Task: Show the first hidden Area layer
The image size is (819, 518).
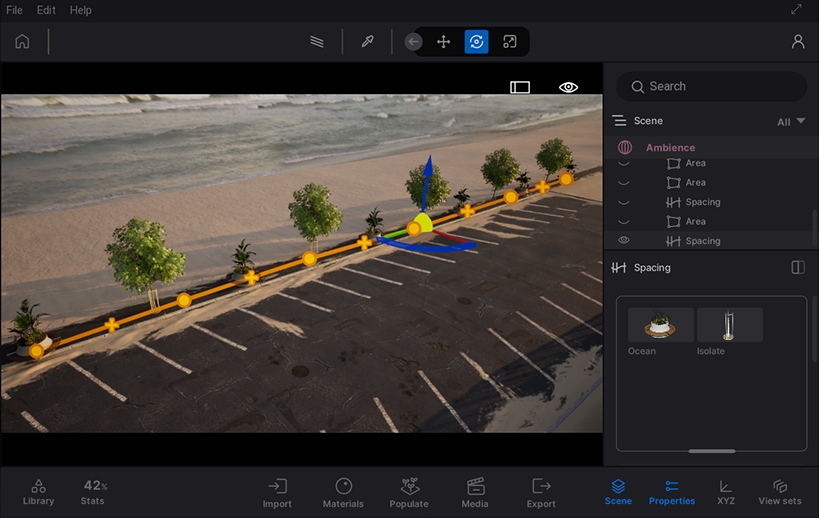Action: click(624, 163)
